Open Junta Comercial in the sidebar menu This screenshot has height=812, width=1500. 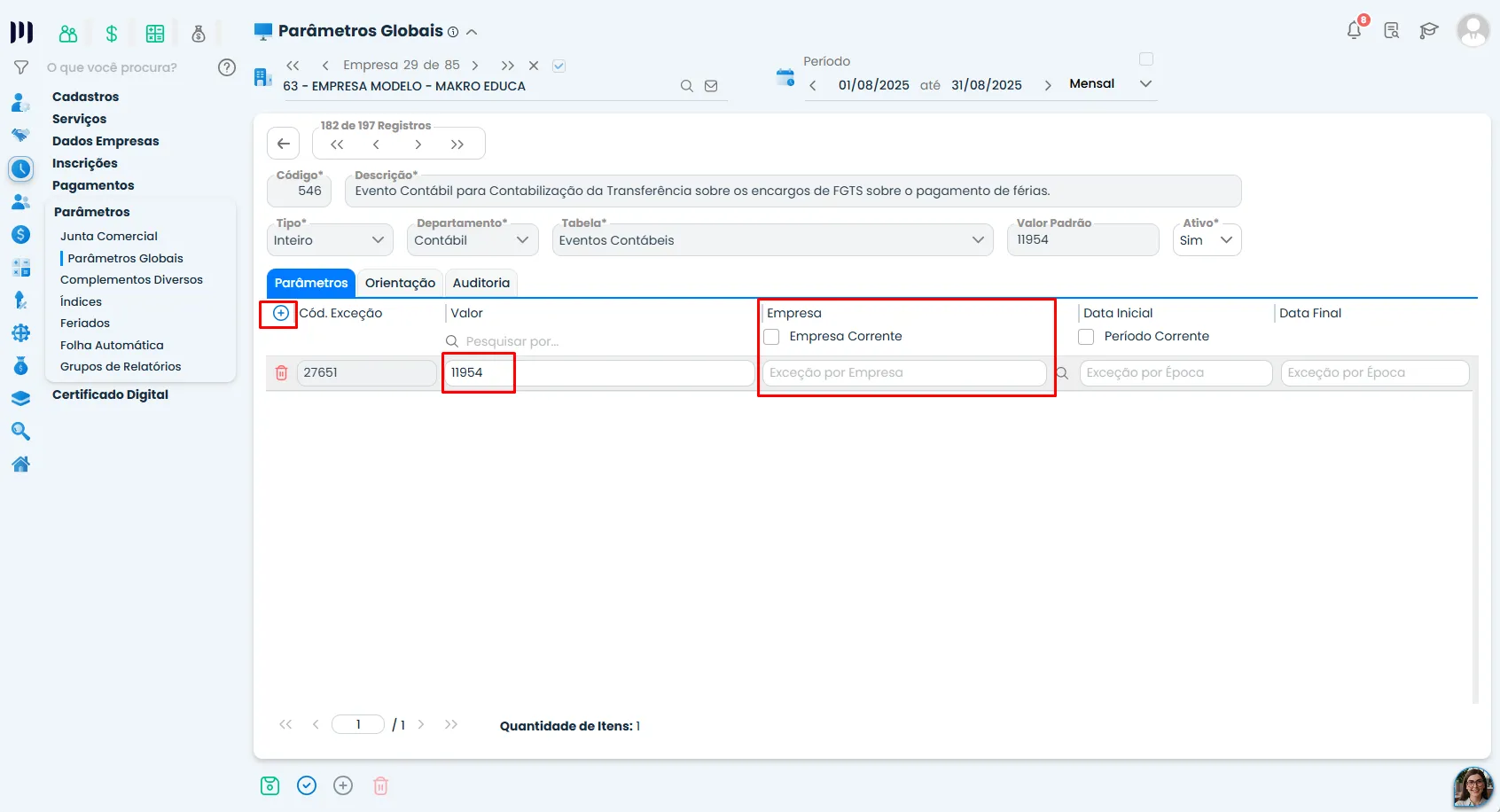pos(109,237)
